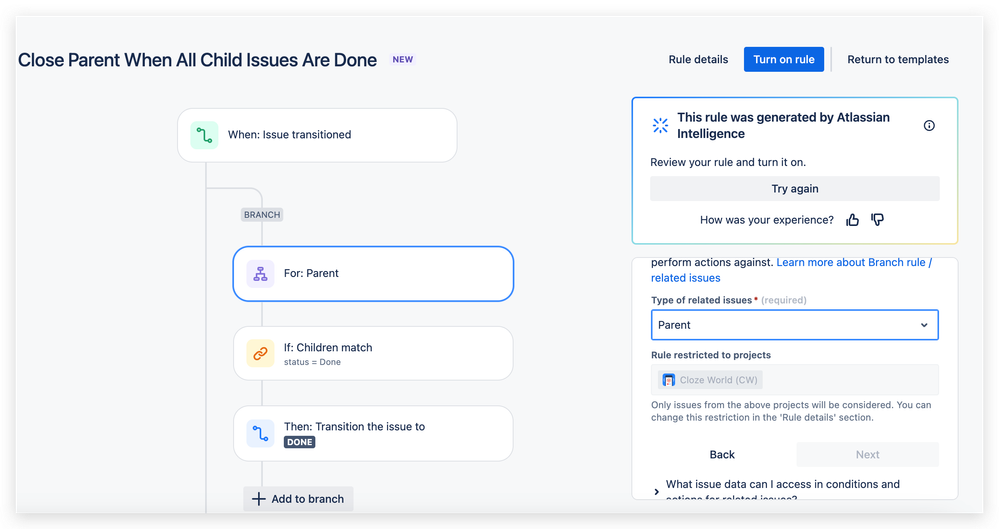Click Try again button
This screenshot has height=529, width=999.
794,189
